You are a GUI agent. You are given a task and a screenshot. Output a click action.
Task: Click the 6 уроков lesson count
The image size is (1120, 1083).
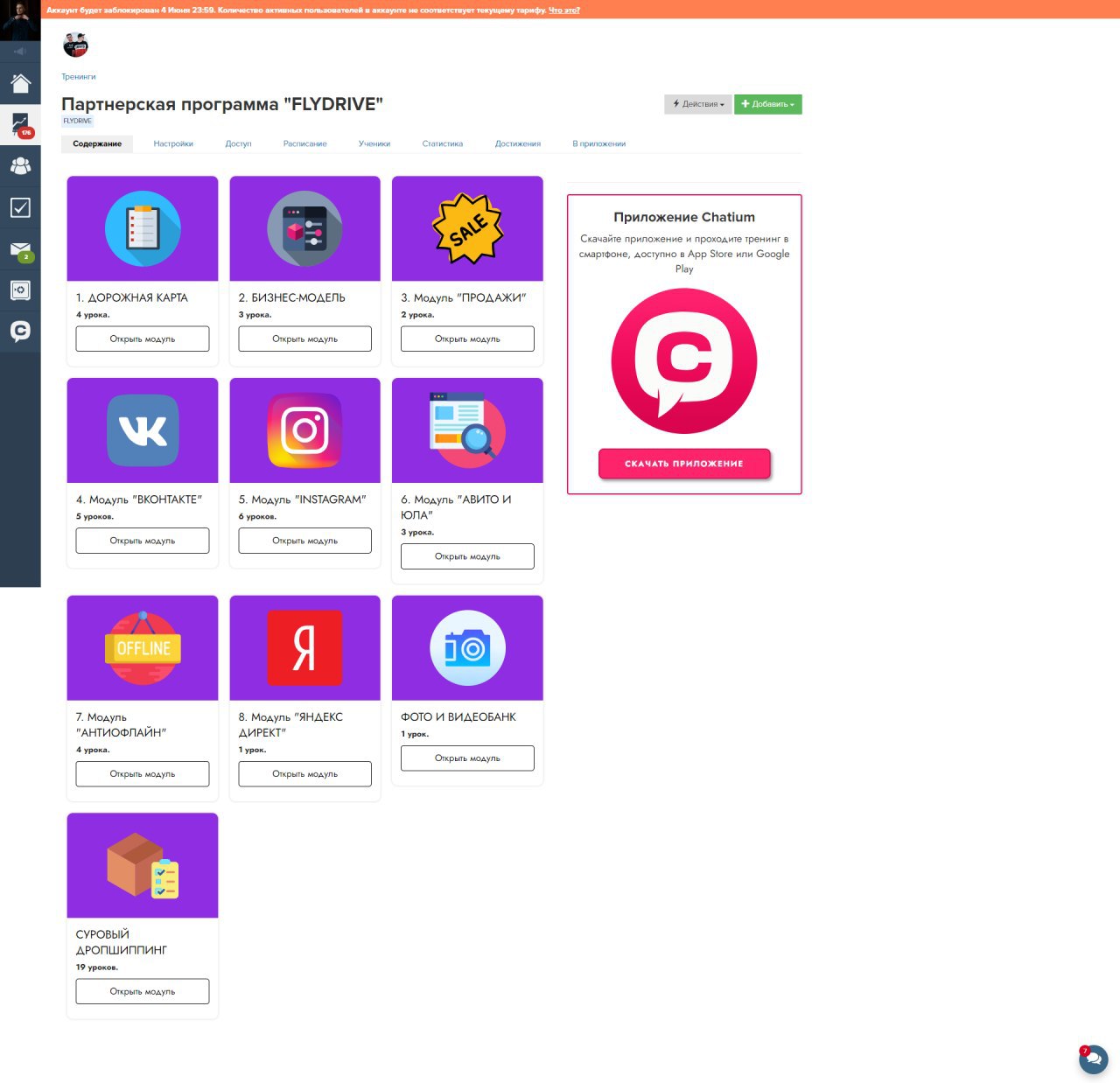pyautogui.click(x=257, y=517)
